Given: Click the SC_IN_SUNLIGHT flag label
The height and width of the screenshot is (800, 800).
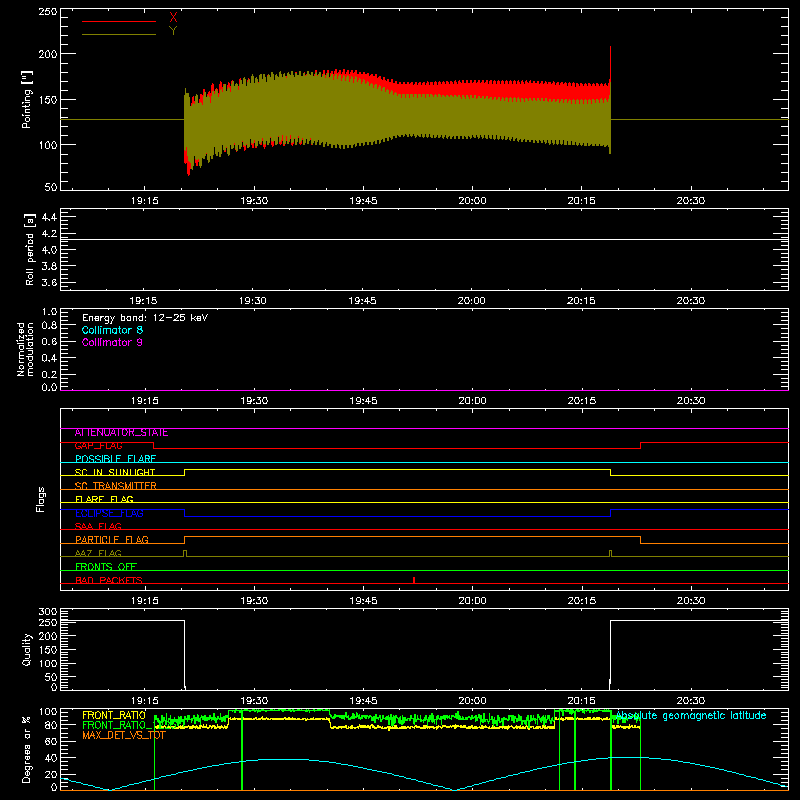Looking at the screenshot, I should click(115, 472).
